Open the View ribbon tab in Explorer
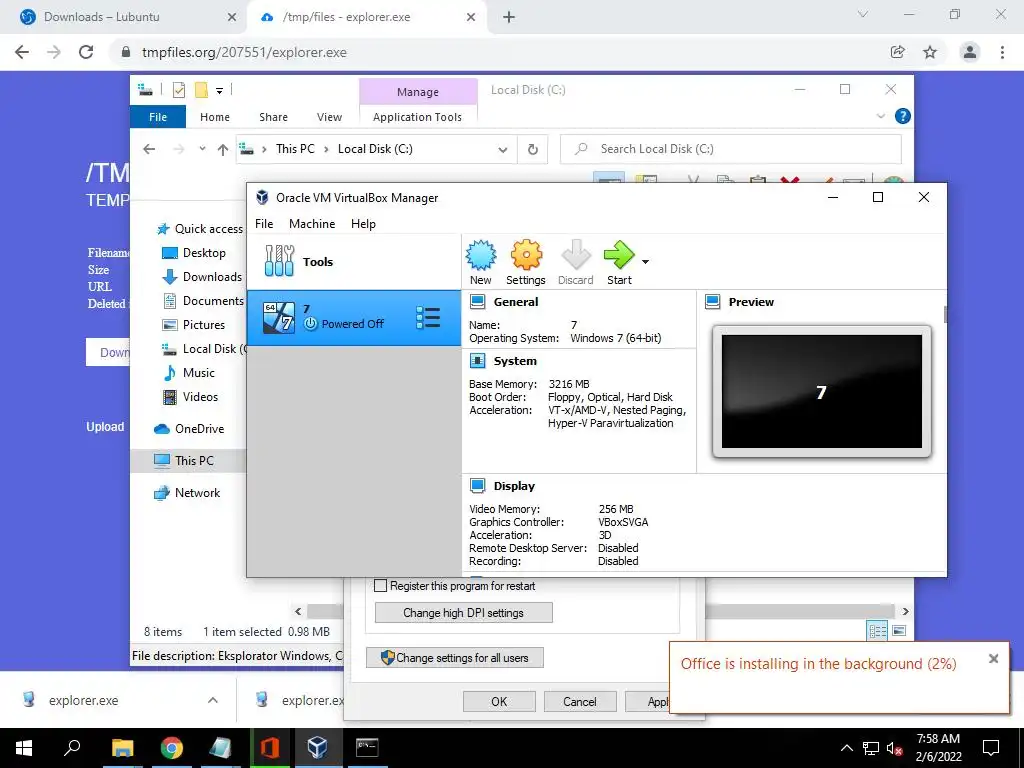 (x=329, y=117)
